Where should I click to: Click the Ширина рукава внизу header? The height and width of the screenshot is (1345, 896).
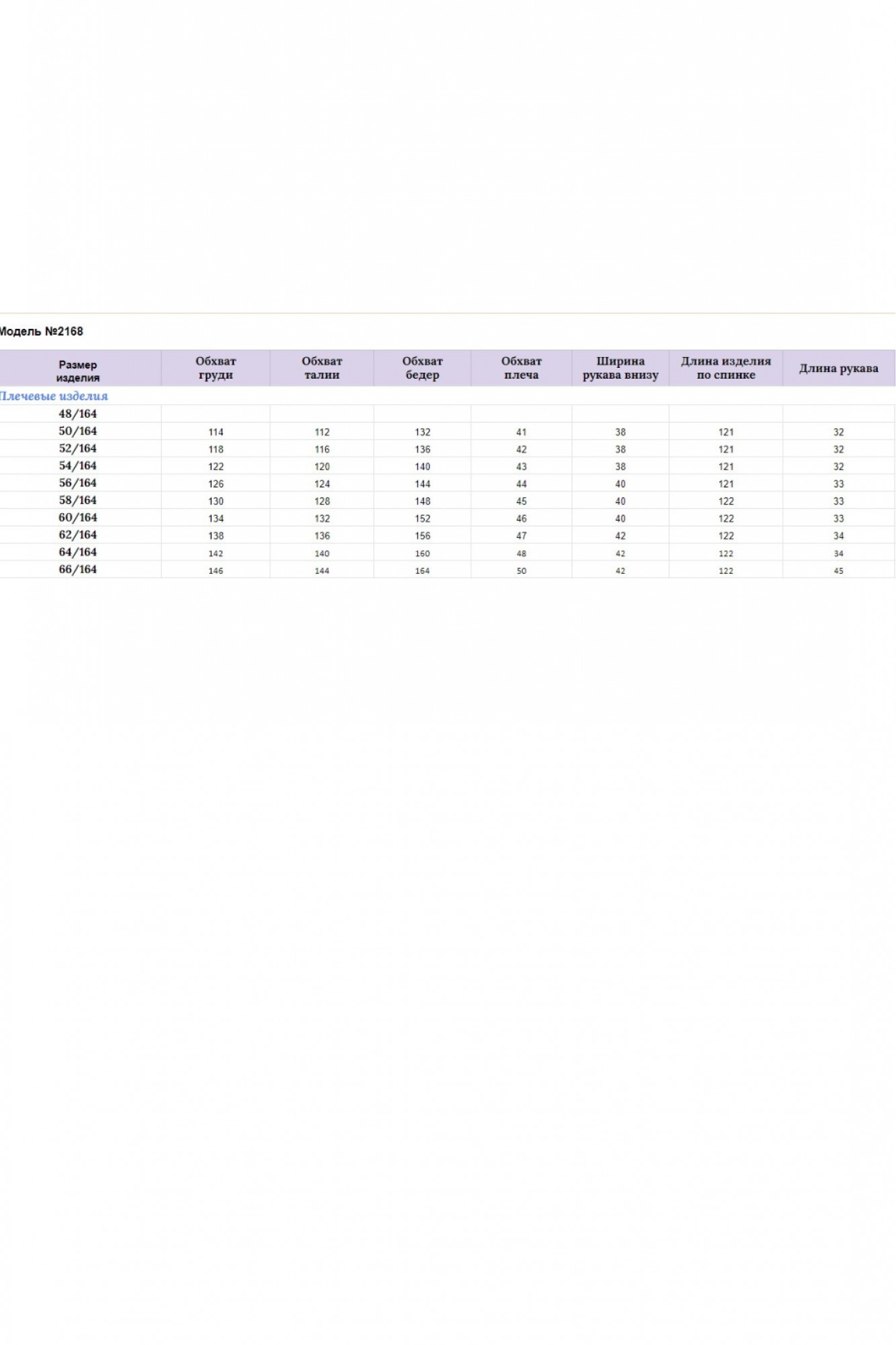(x=620, y=368)
